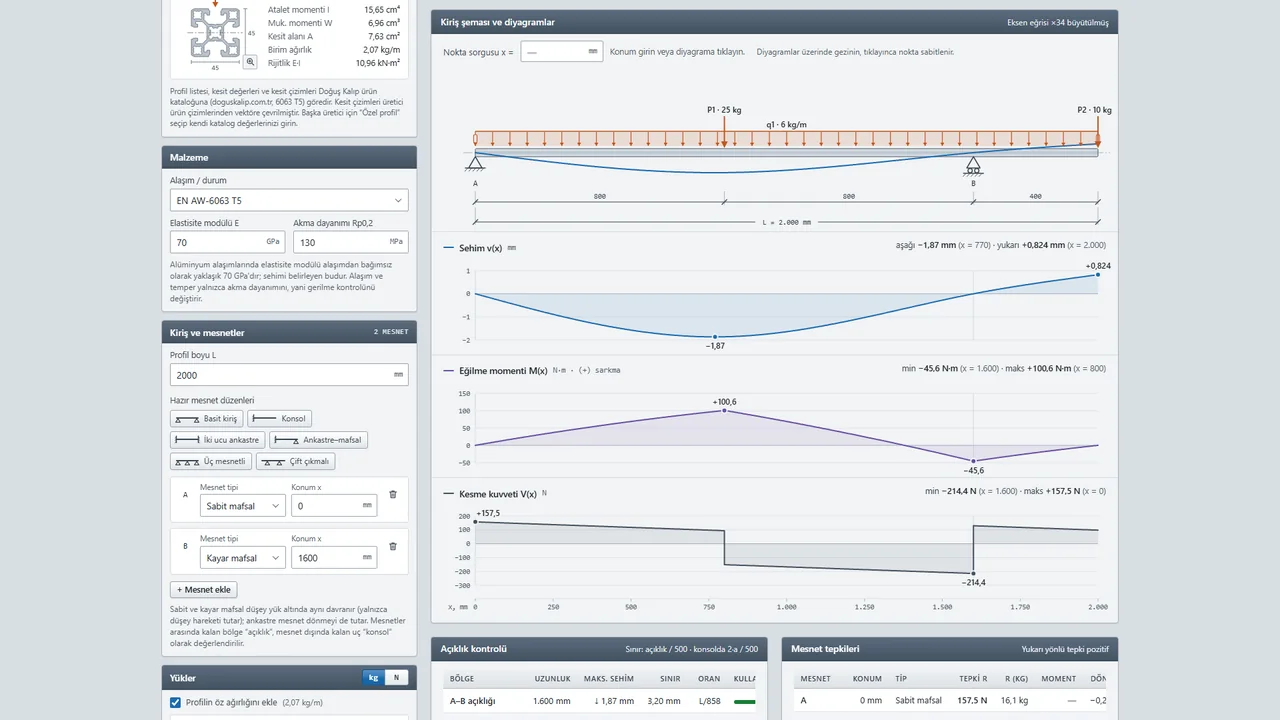
Task: Set support B Konum x field
Action: click(334, 558)
